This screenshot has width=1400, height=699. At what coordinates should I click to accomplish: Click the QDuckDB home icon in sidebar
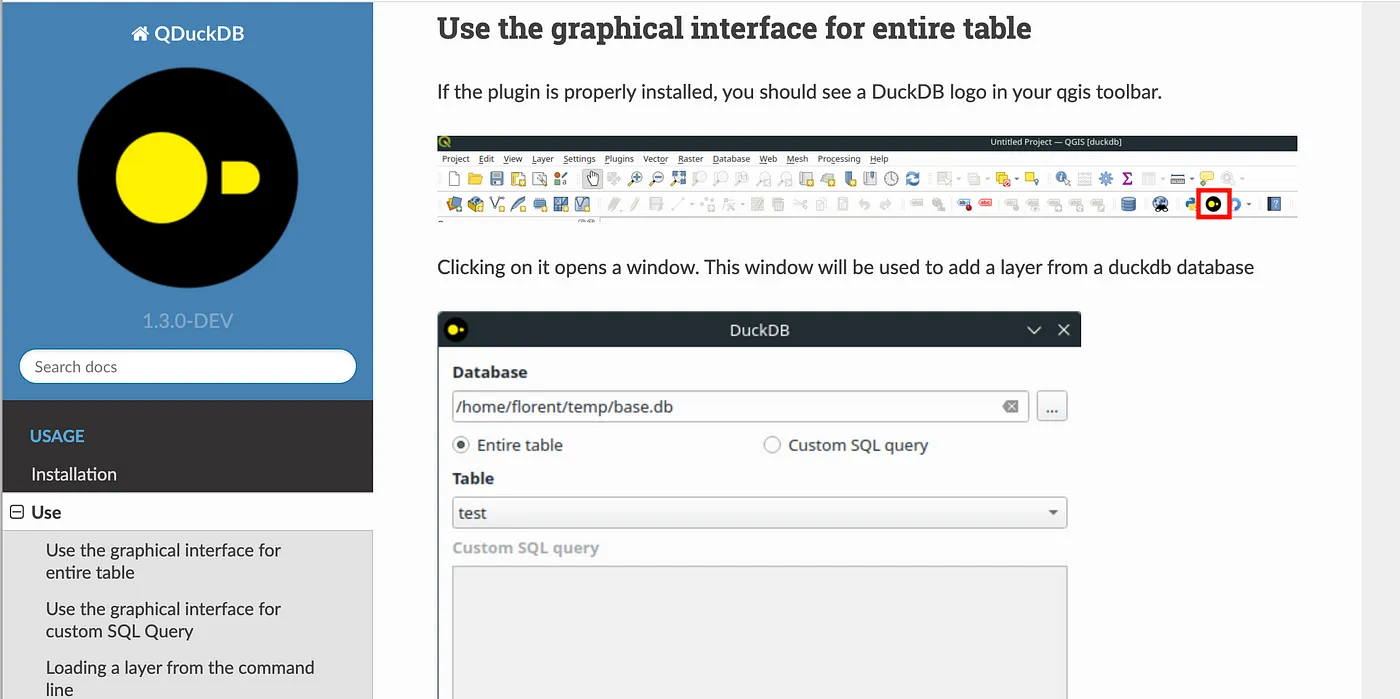pyautogui.click(x=140, y=34)
